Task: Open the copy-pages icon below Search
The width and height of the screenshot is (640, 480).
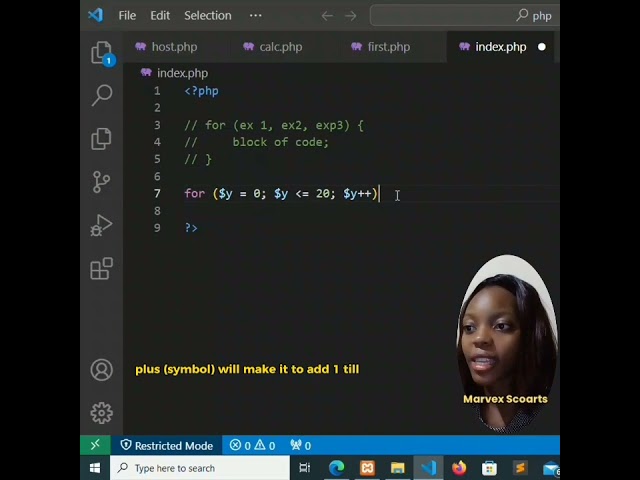Action: click(x=101, y=139)
